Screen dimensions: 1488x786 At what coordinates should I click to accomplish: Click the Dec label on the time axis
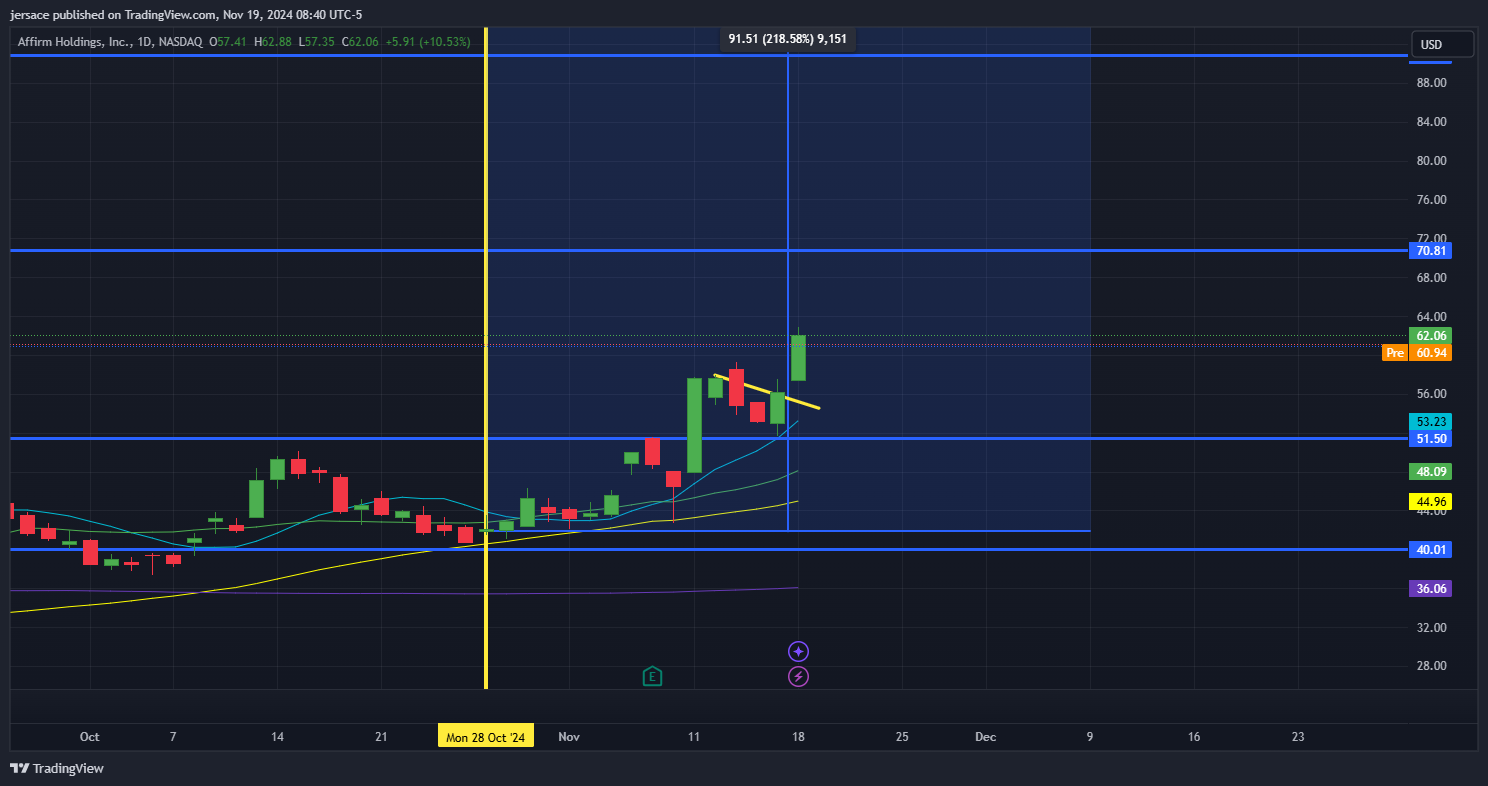point(986,737)
